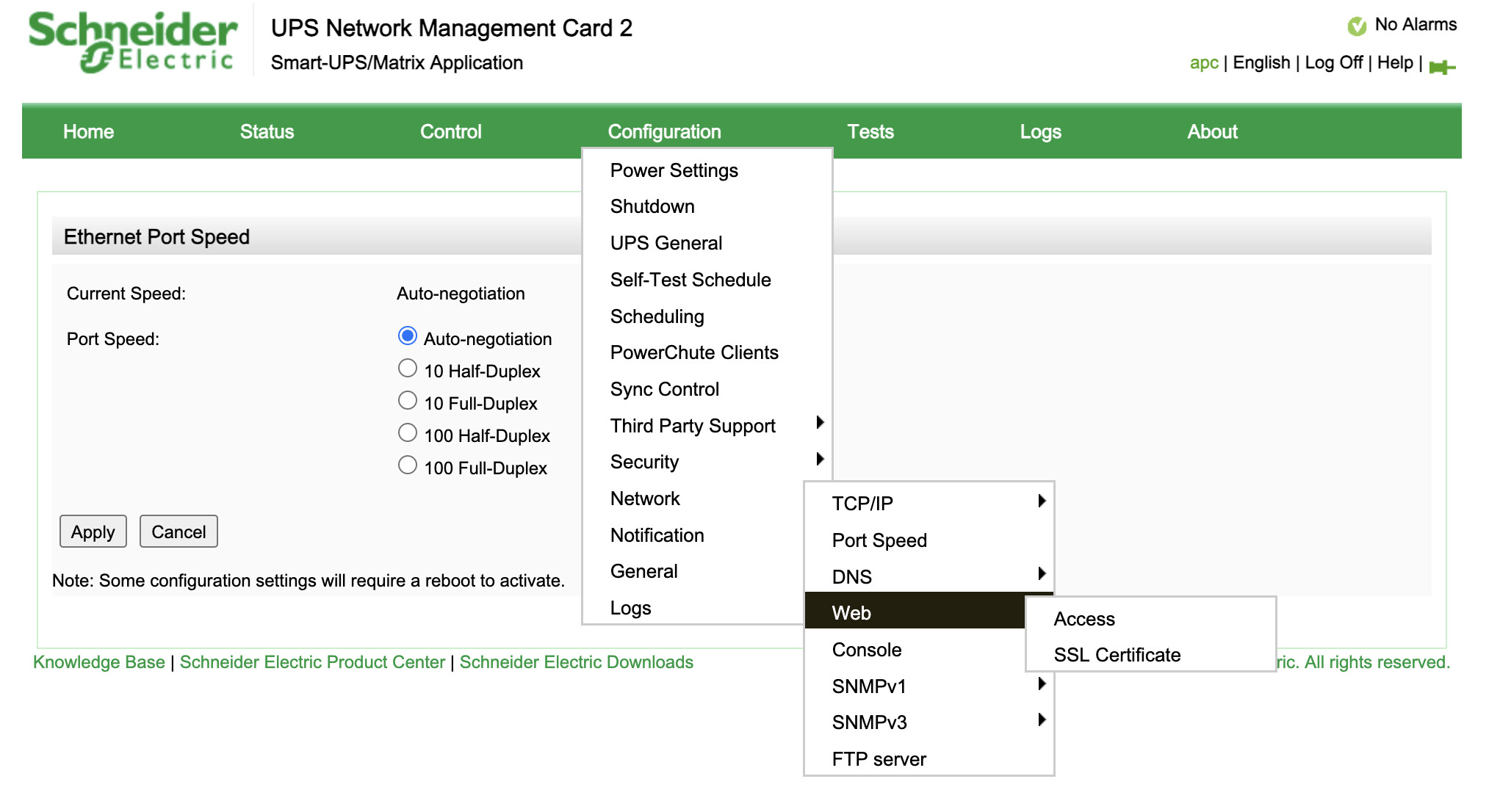This screenshot has width=1500, height=812.
Task: Open the Control menu
Action: 451,132
